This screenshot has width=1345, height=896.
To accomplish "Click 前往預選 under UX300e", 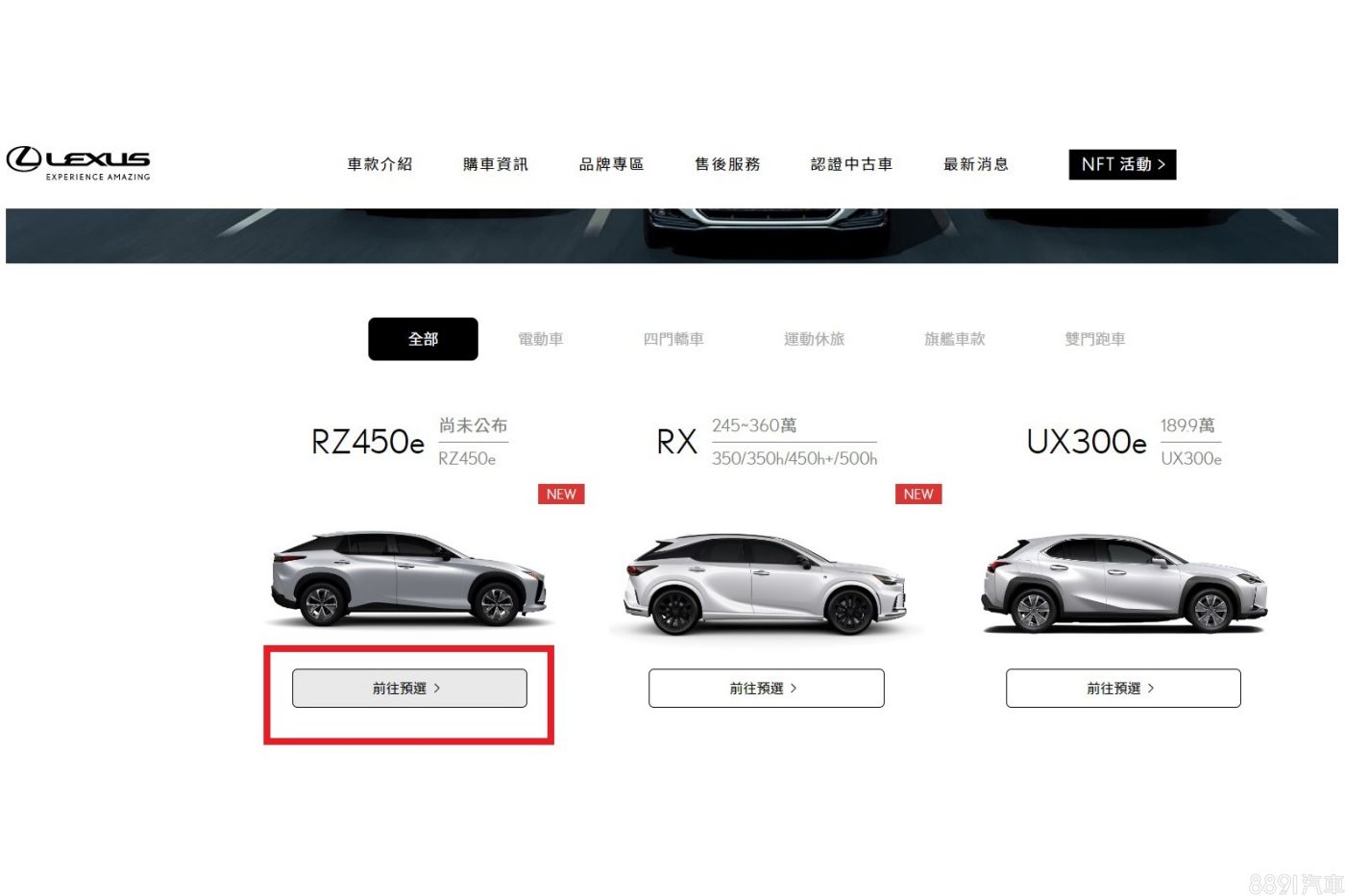I will (1123, 689).
